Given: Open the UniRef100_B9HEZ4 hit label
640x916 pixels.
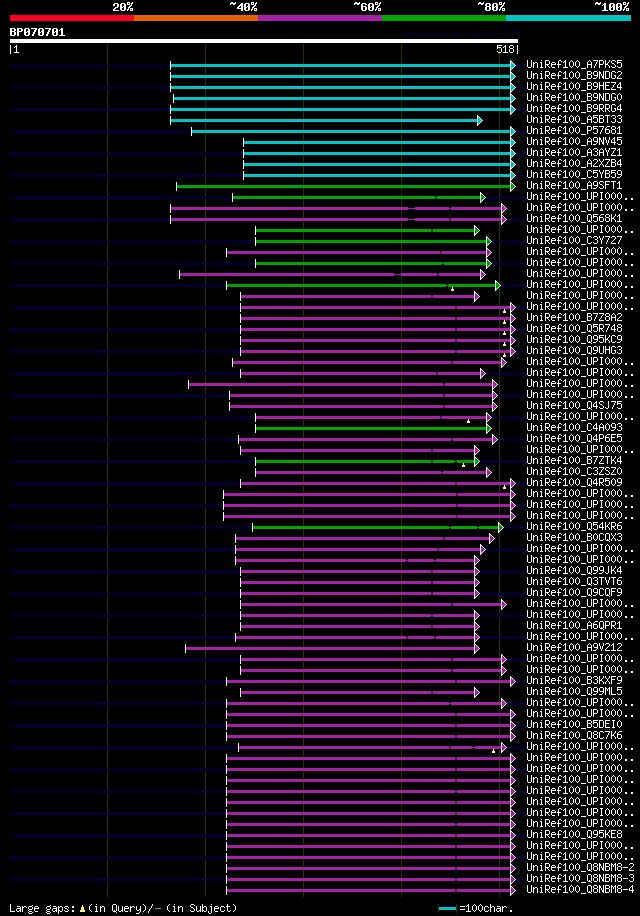Looking at the screenshot, I should [574, 87].
